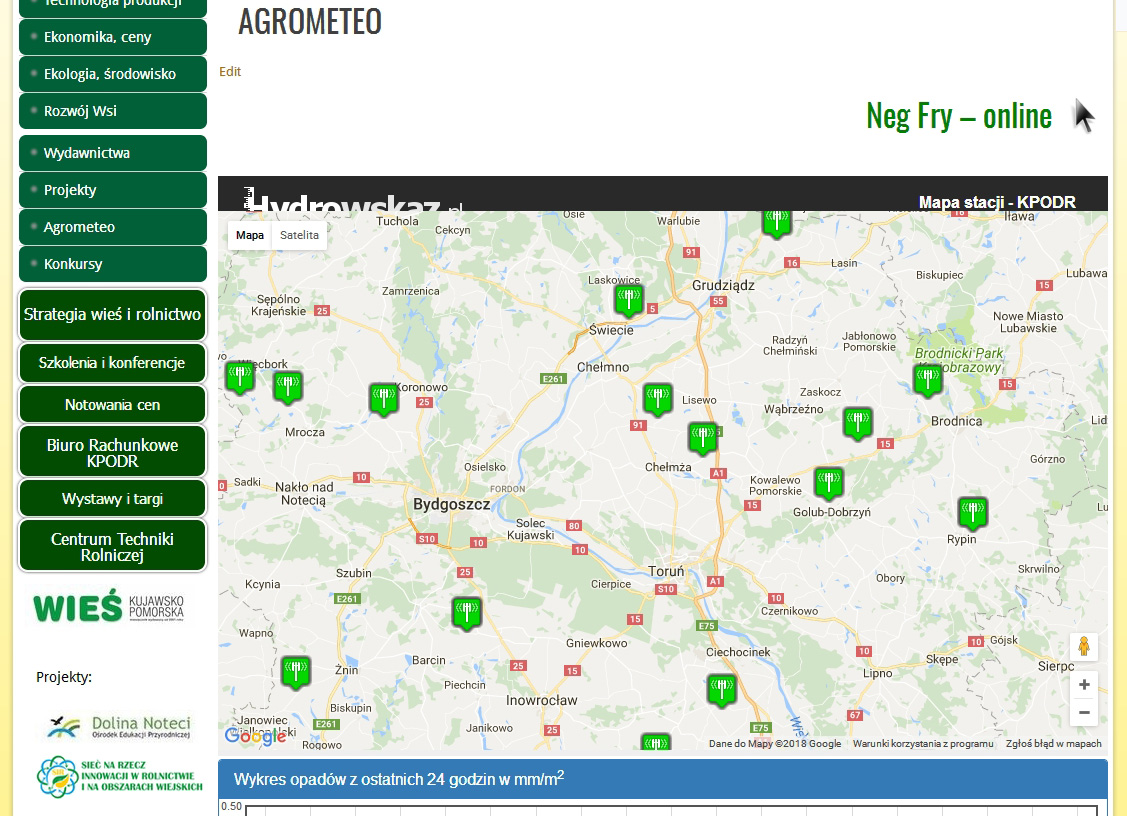Image resolution: width=1127 pixels, height=816 pixels.
Task: Open the station marker above Chełmża
Action: pos(703,439)
